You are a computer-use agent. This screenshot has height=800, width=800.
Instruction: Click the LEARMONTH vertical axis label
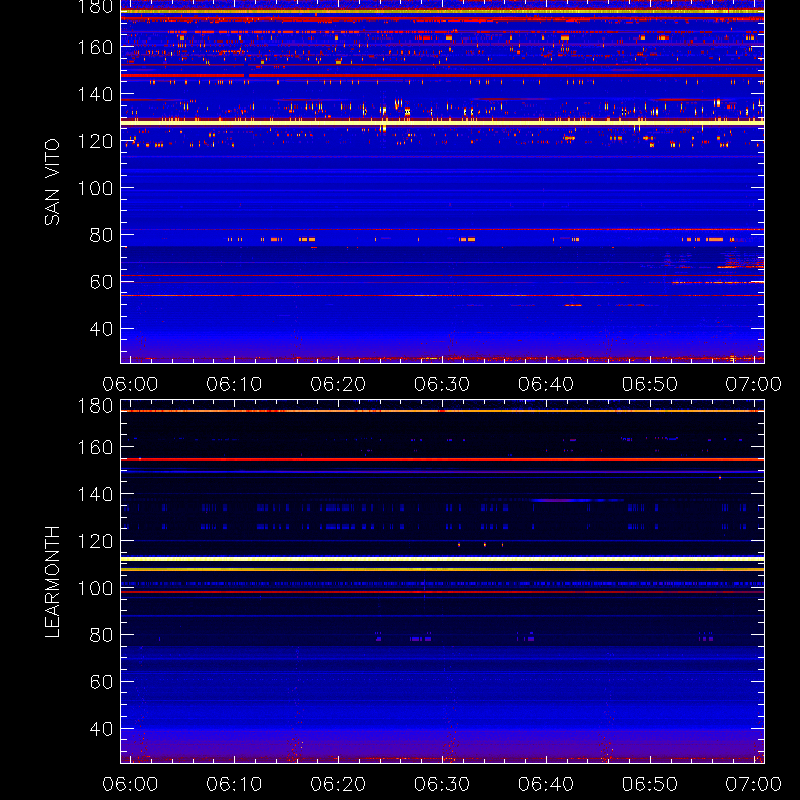pos(52,582)
